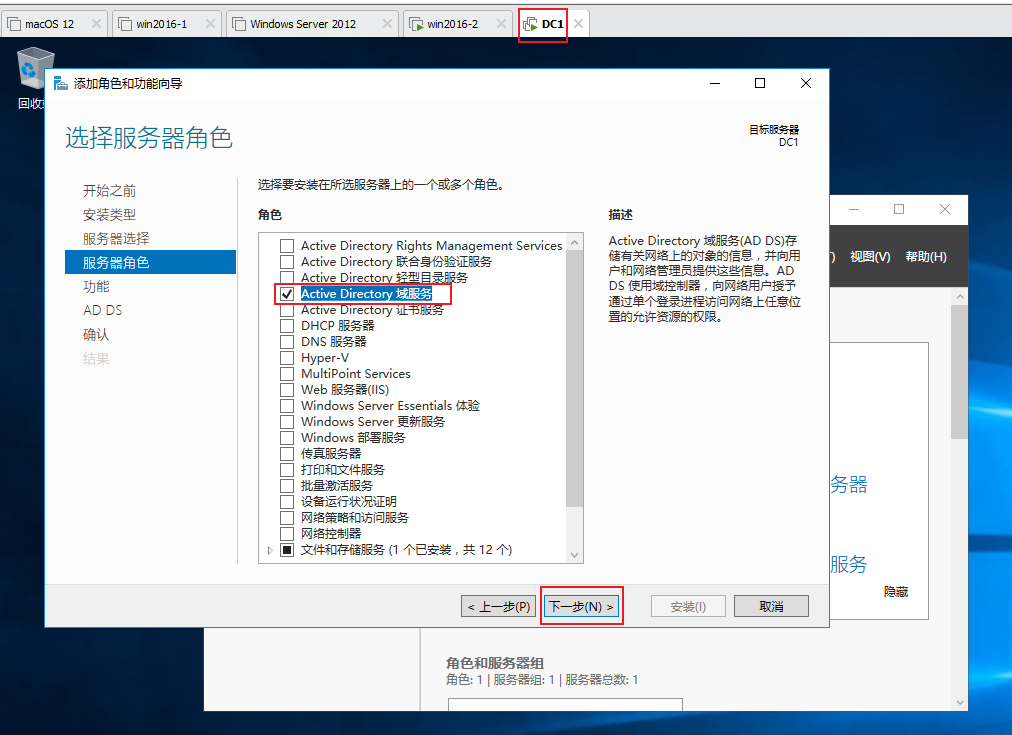Image resolution: width=1012 pixels, height=735 pixels.
Task: Click 取消 button in wizard
Action: click(x=771, y=607)
